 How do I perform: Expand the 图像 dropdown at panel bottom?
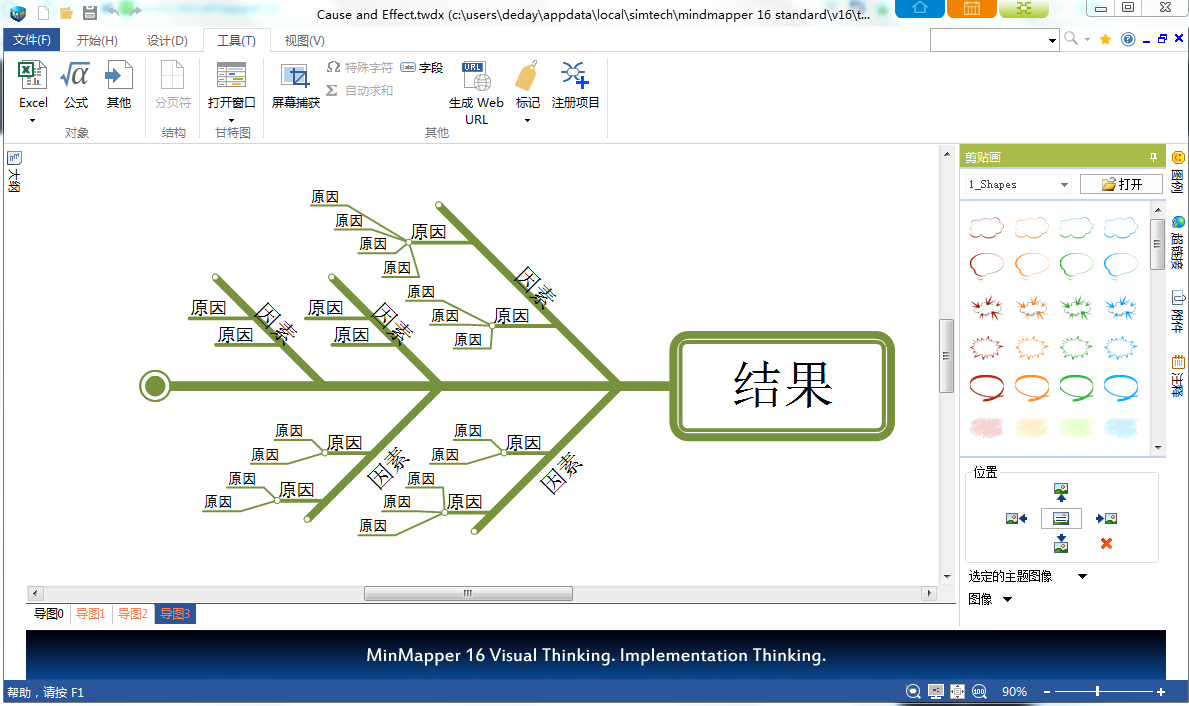click(x=1006, y=598)
